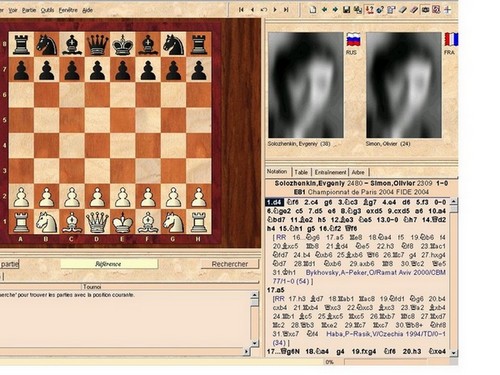This screenshot has width=500, height=375.
Task: Open the Outils menu
Action: click(47, 10)
